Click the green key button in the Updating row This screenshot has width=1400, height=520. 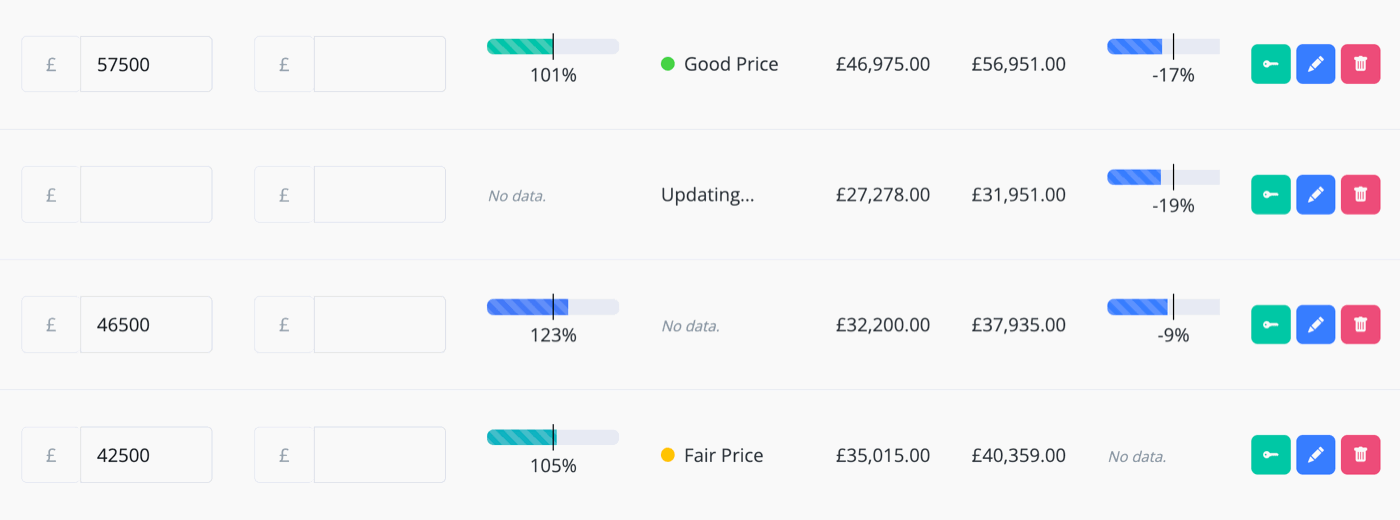[x=1271, y=194]
